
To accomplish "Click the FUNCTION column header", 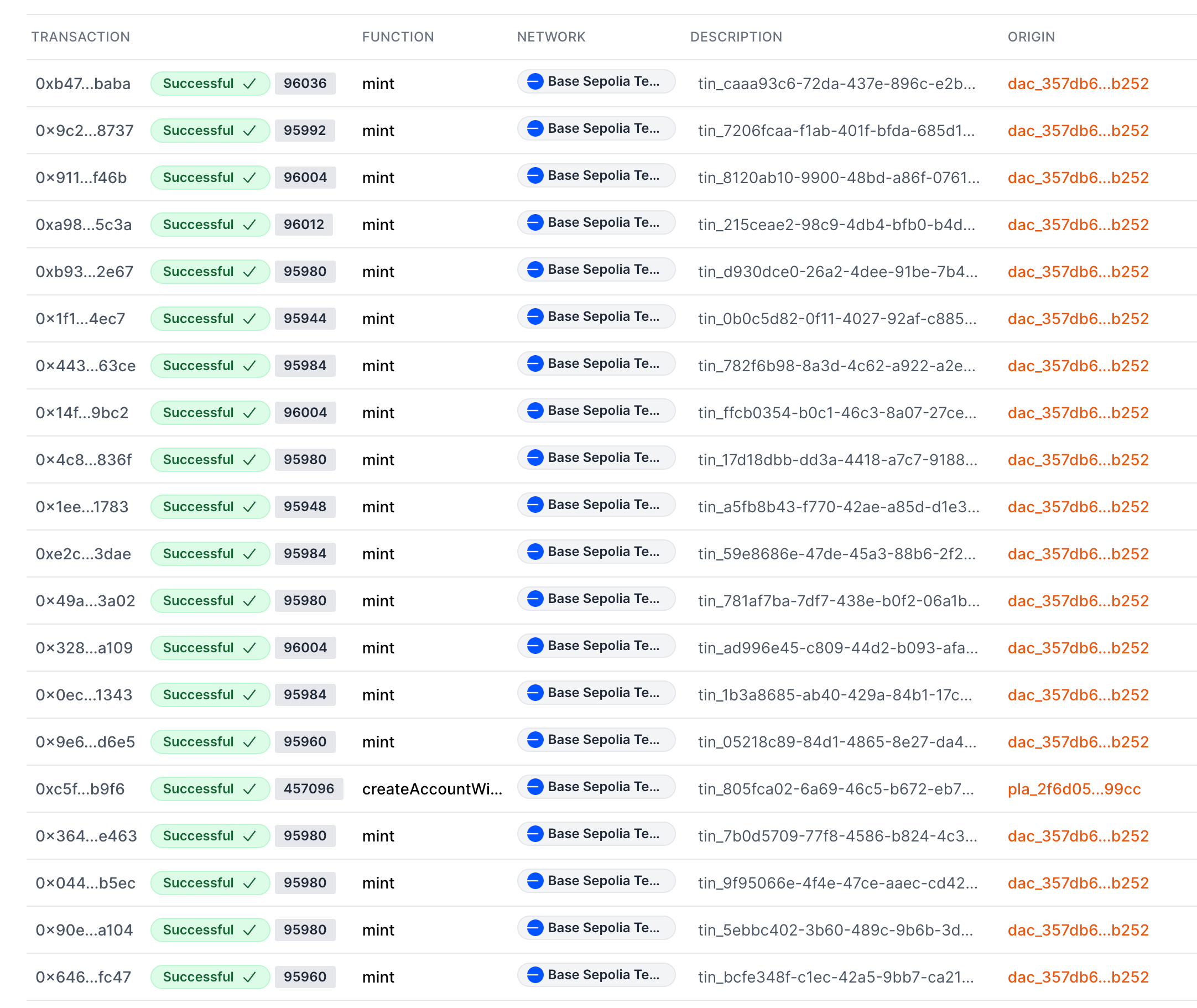I will [x=398, y=37].
